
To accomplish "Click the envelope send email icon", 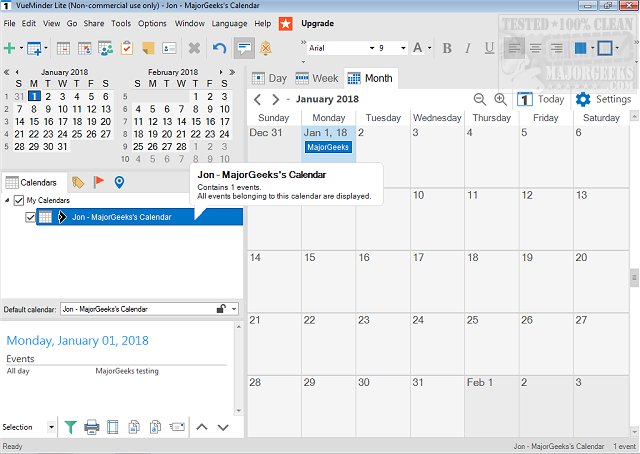I will click(x=177, y=427).
